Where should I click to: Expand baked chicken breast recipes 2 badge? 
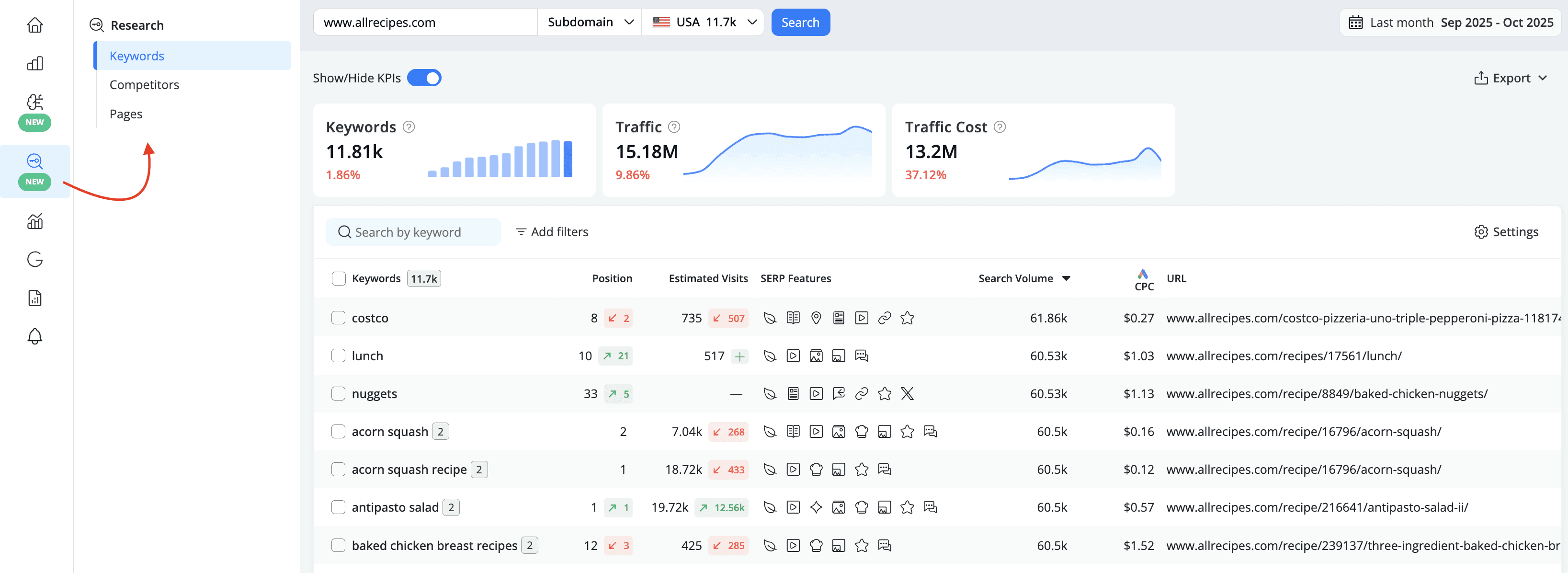pyautogui.click(x=530, y=546)
